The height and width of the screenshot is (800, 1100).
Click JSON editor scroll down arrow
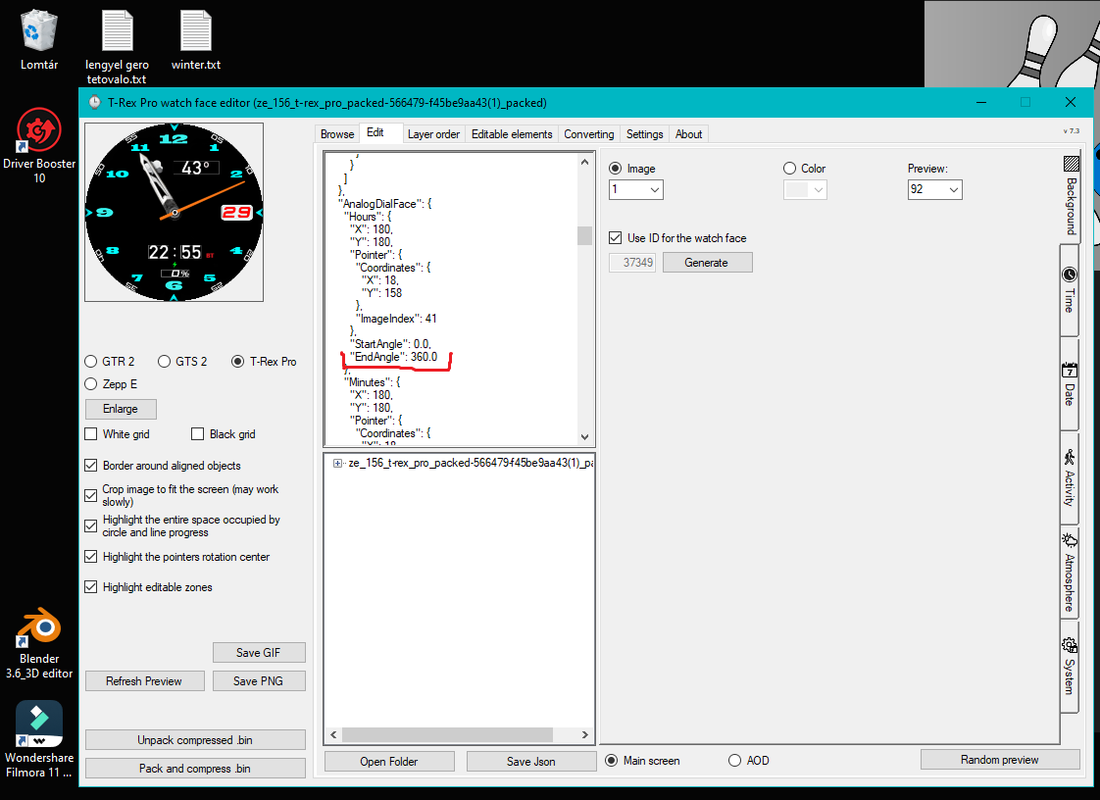(584, 436)
